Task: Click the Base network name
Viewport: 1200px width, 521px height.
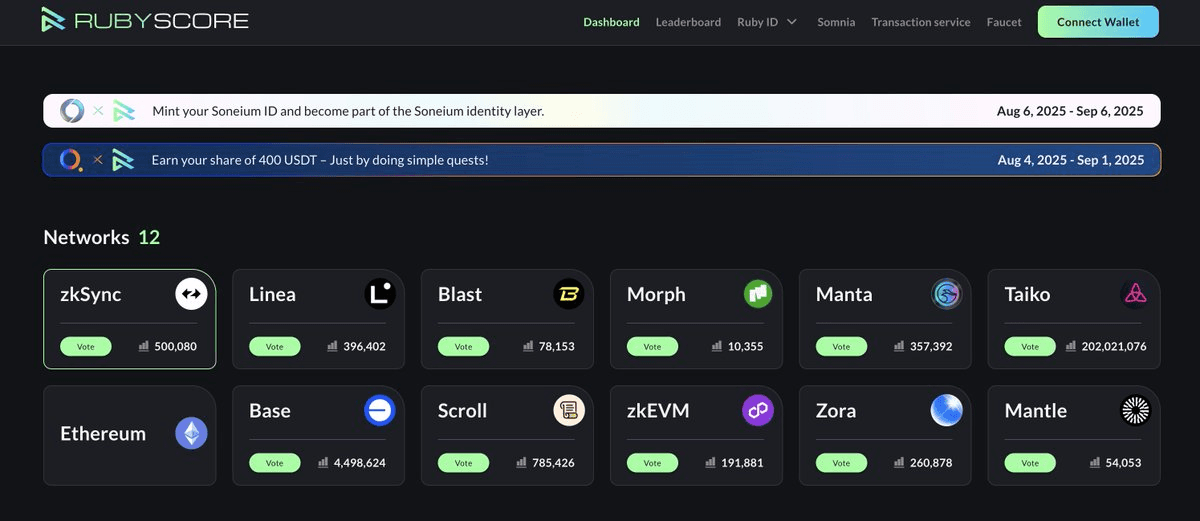Action: [x=270, y=410]
